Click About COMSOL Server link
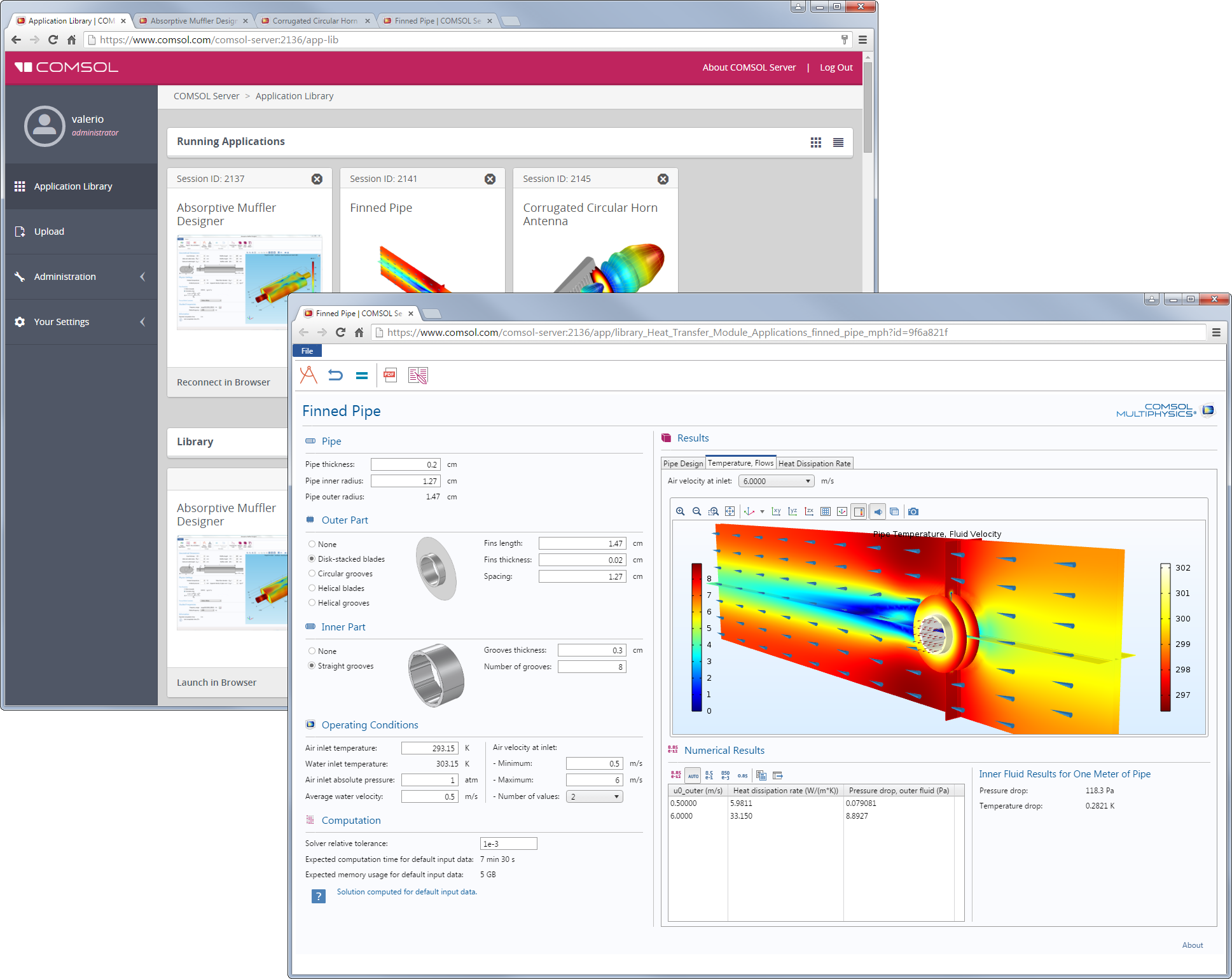The width and height of the screenshot is (1232, 979). click(749, 67)
